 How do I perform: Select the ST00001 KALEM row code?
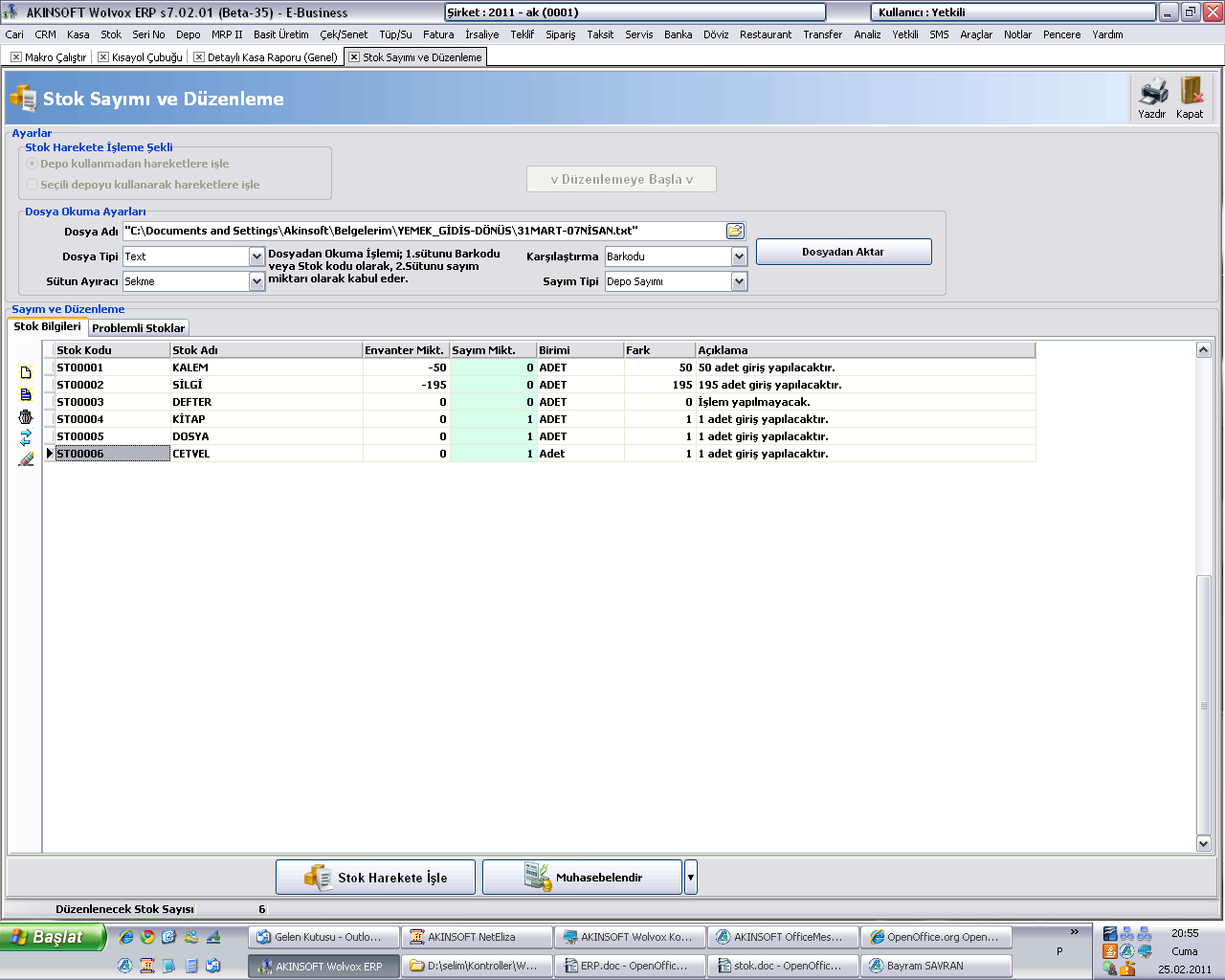click(x=112, y=367)
